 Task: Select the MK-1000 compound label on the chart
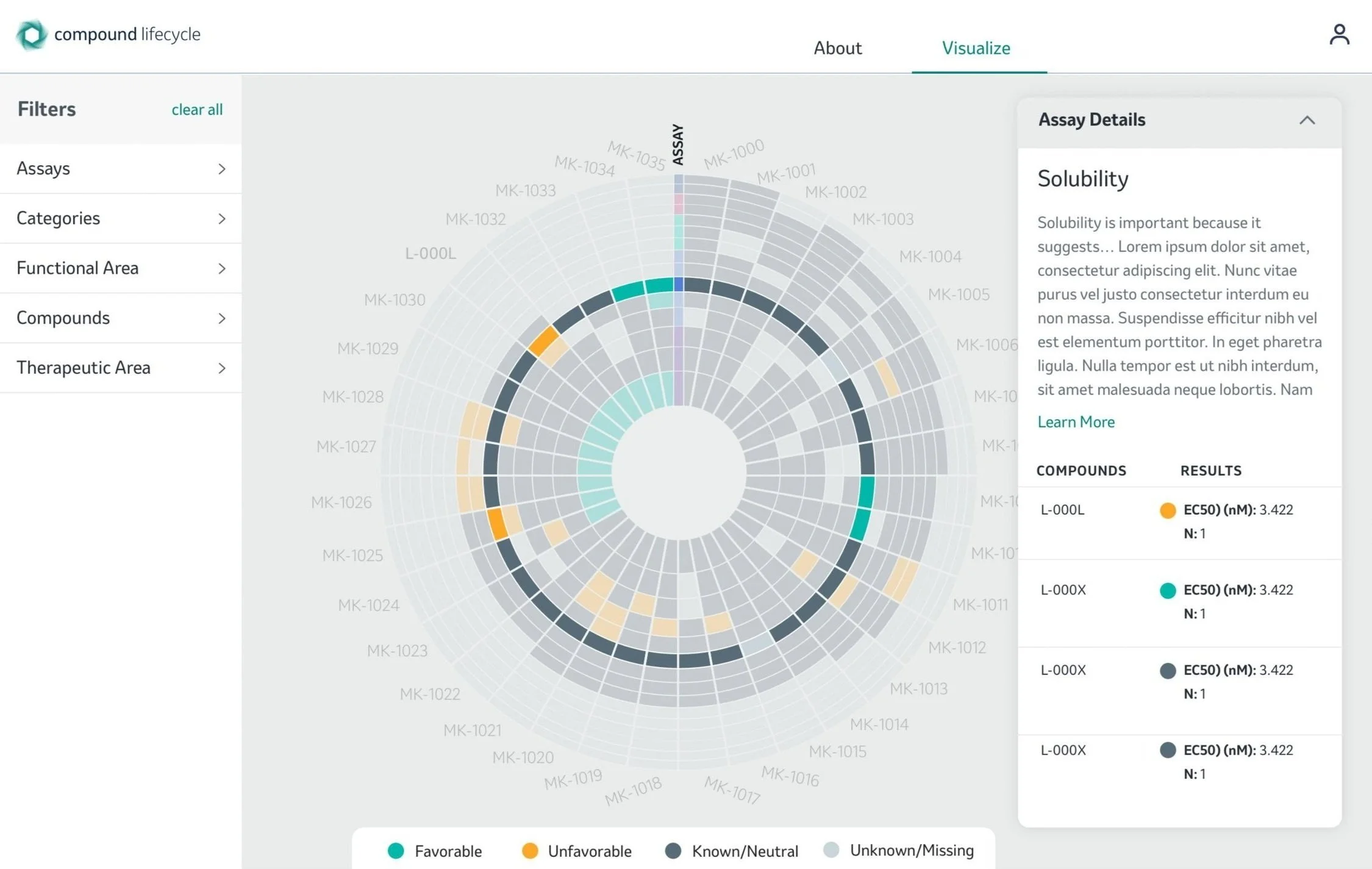click(734, 154)
